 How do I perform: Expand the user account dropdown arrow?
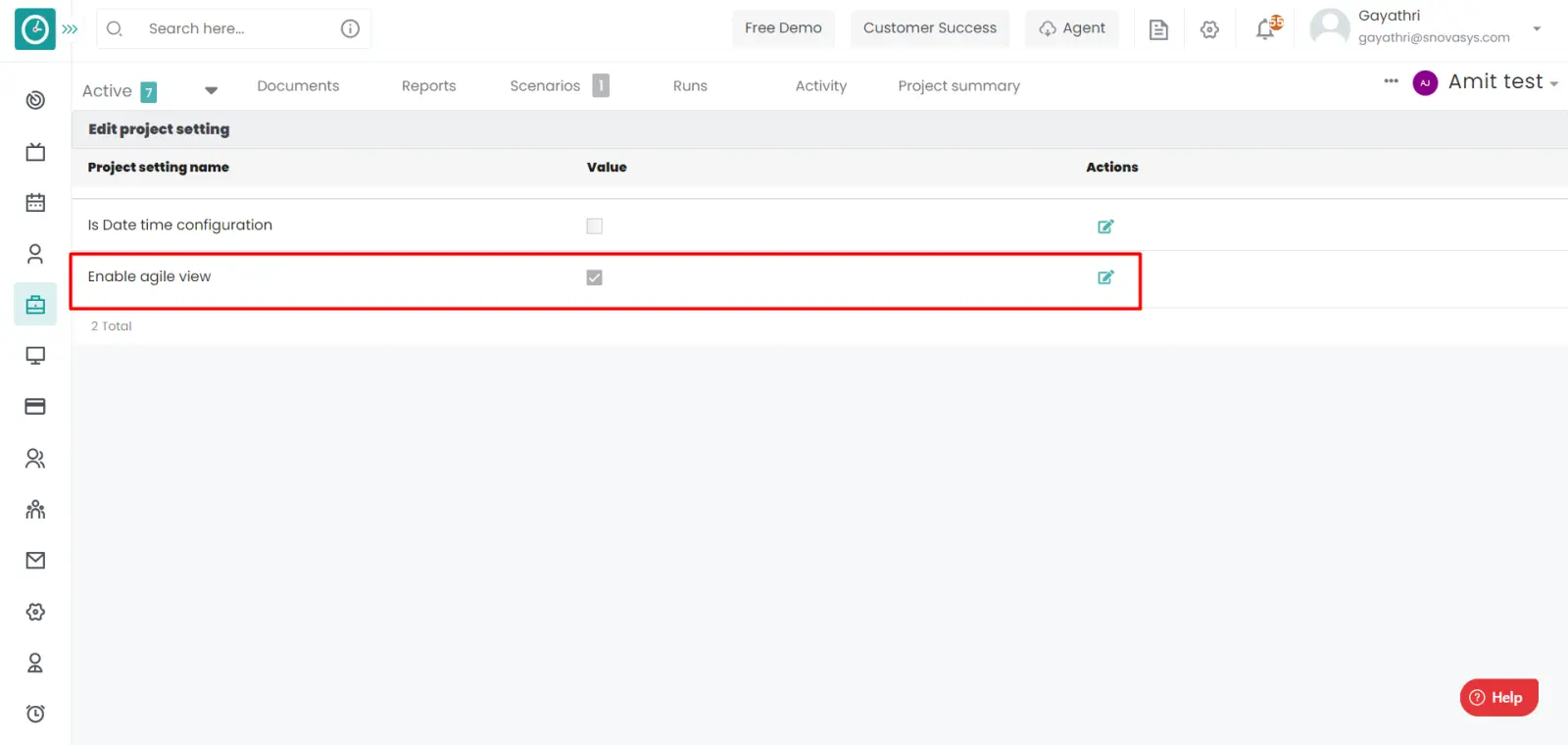(1537, 28)
